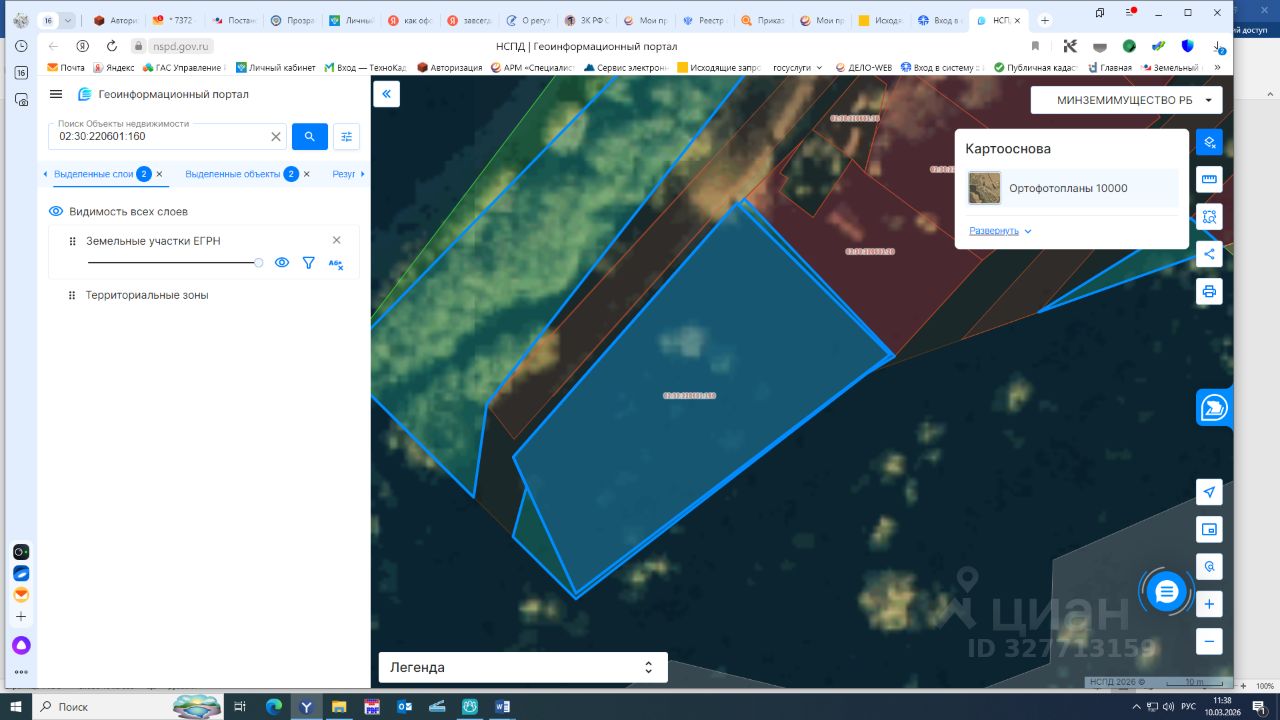1280x720 pixels.
Task: Open the filter for Земельные участки ЕГРН
Action: (309, 263)
